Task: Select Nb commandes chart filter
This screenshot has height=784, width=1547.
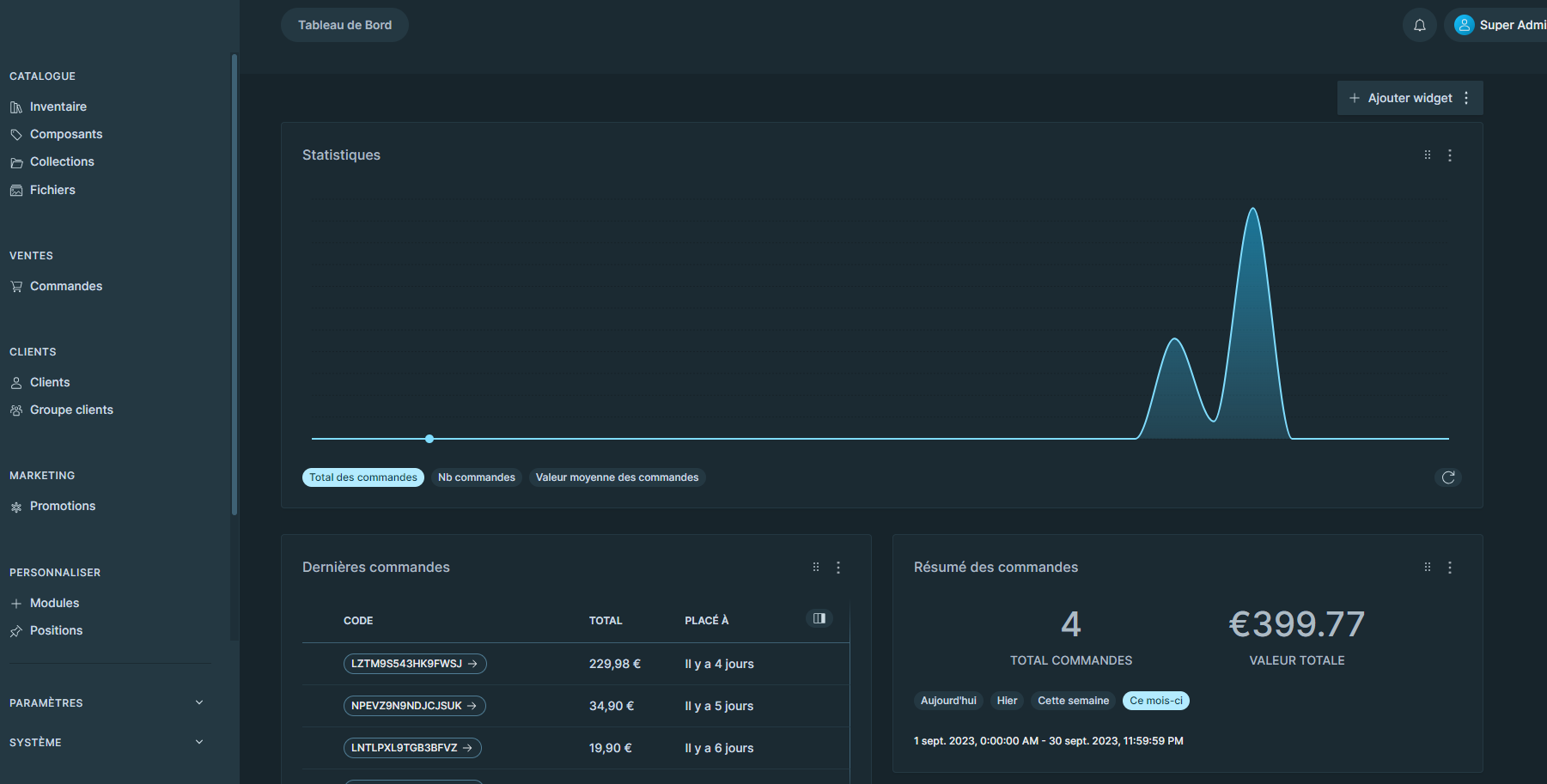Action: click(x=477, y=477)
